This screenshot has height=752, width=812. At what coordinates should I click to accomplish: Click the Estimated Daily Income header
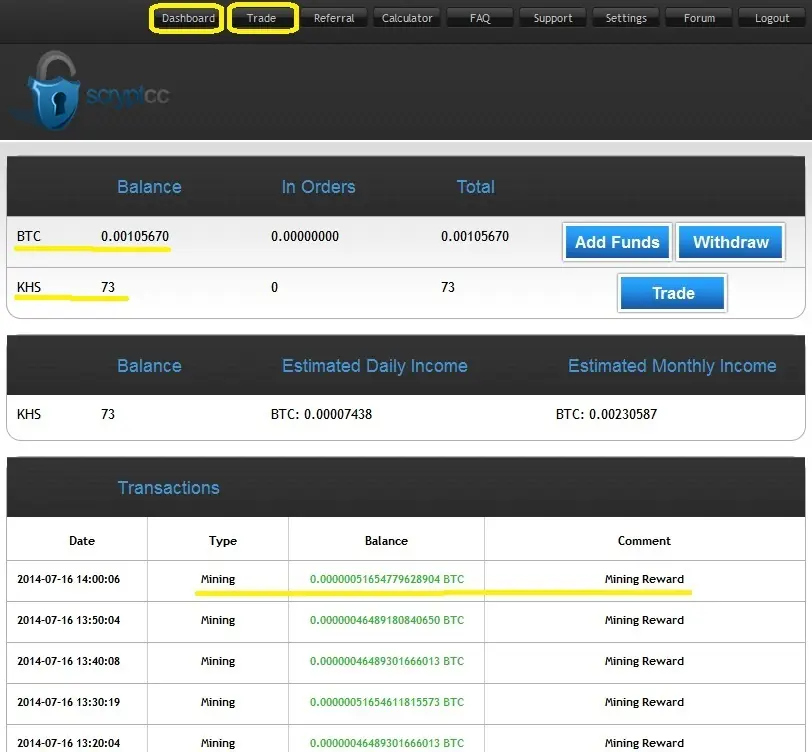click(x=374, y=366)
